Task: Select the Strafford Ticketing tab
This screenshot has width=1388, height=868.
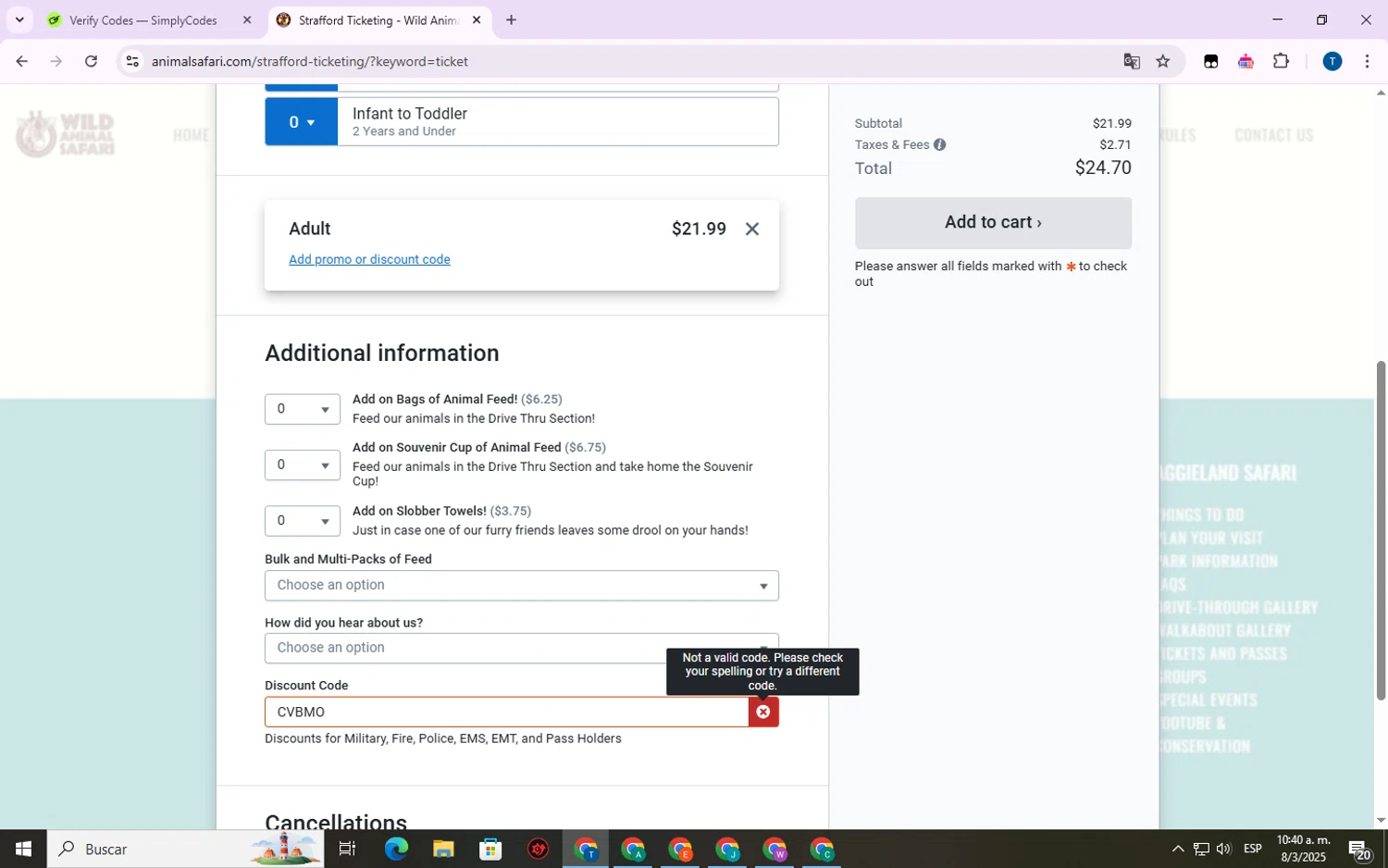Action: point(379,19)
